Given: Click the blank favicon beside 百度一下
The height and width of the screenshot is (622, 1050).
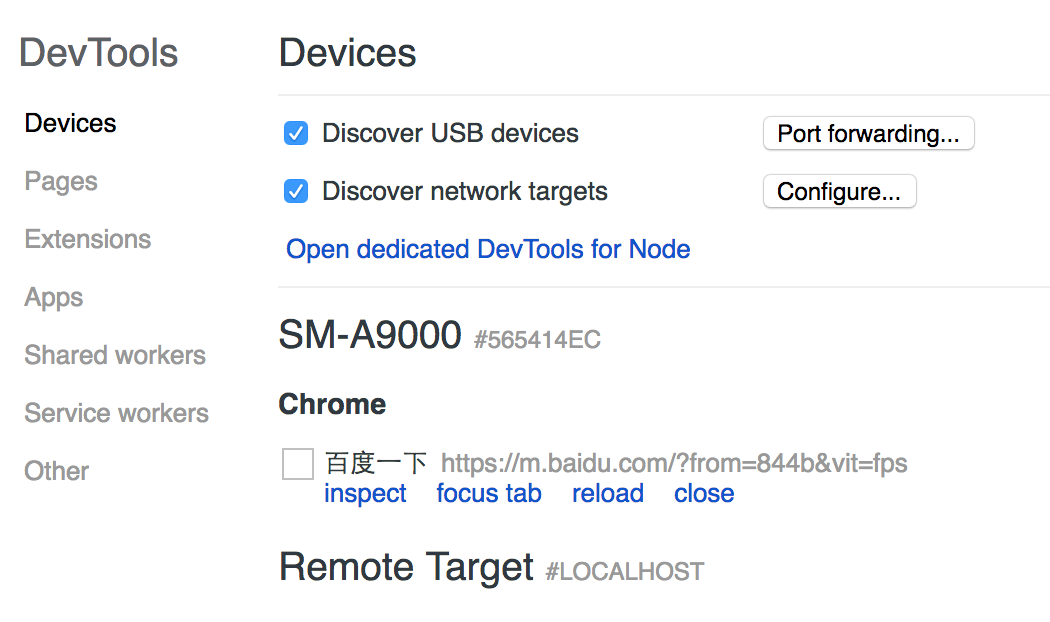Looking at the screenshot, I should [x=298, y=464].
